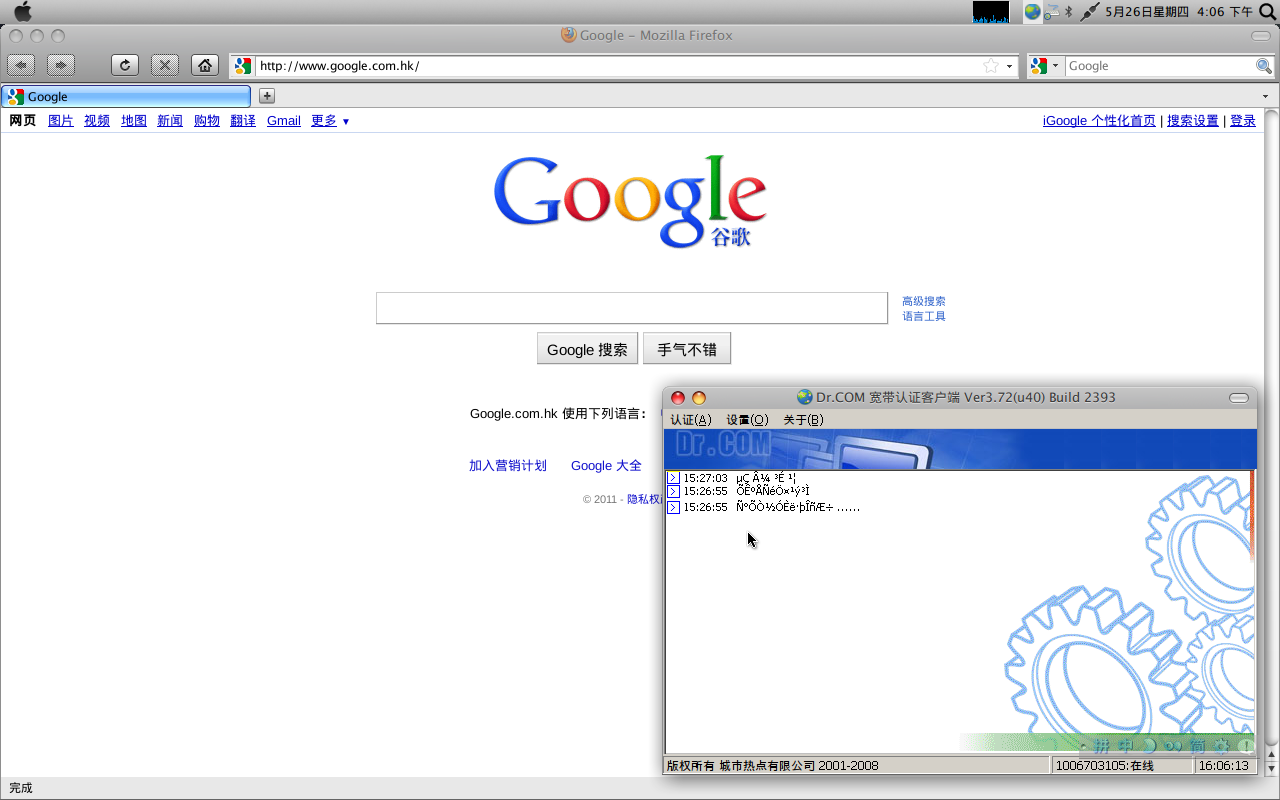Open the Apple menu
The image size is (1280, 800).
point(22,12)
